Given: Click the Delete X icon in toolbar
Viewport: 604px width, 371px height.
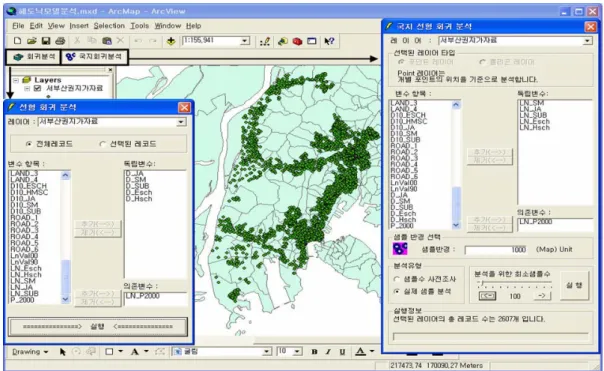Looking at the screenshot, I should click(x=121, y=40).
